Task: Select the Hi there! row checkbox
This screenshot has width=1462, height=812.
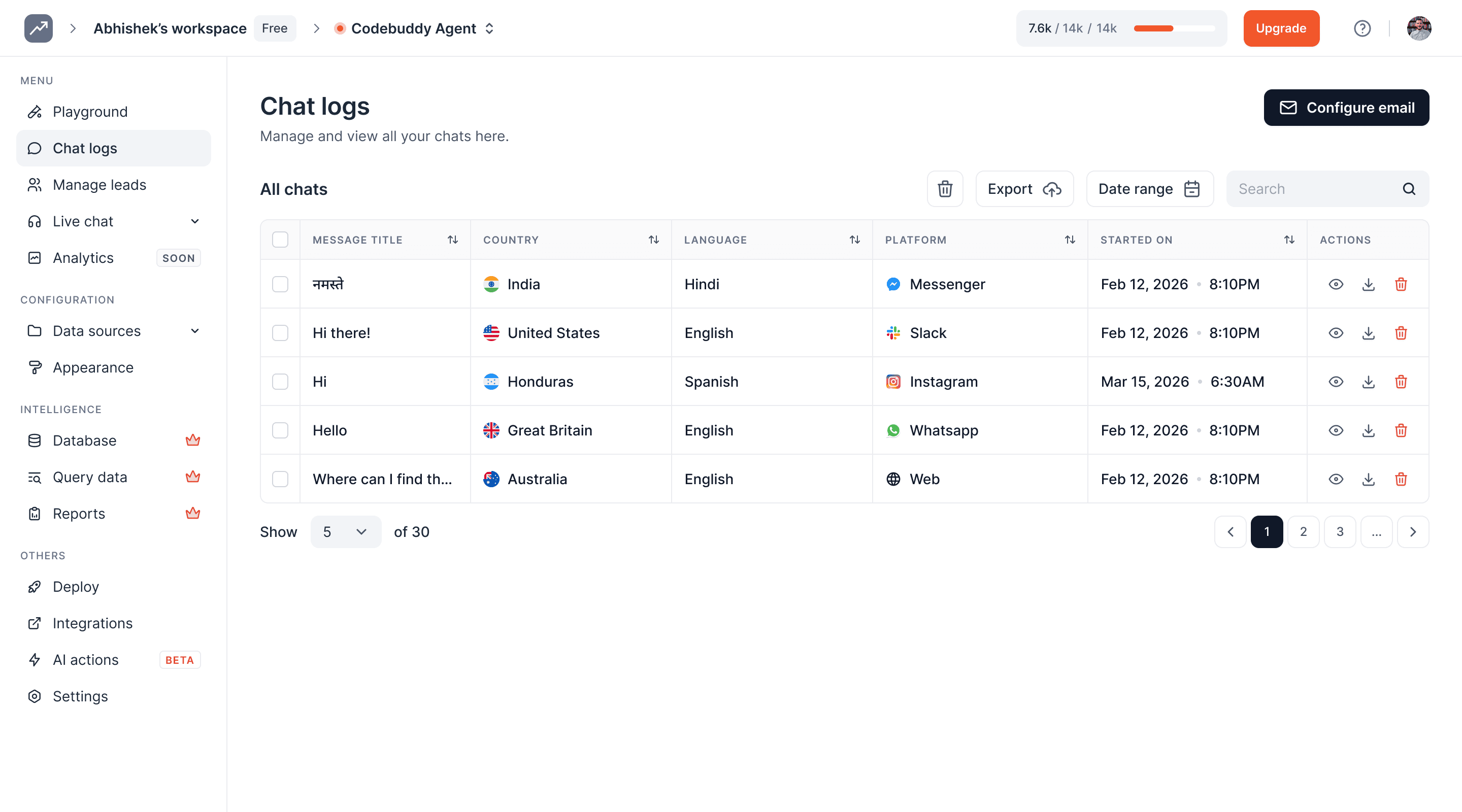Action: tap(280, 333)
